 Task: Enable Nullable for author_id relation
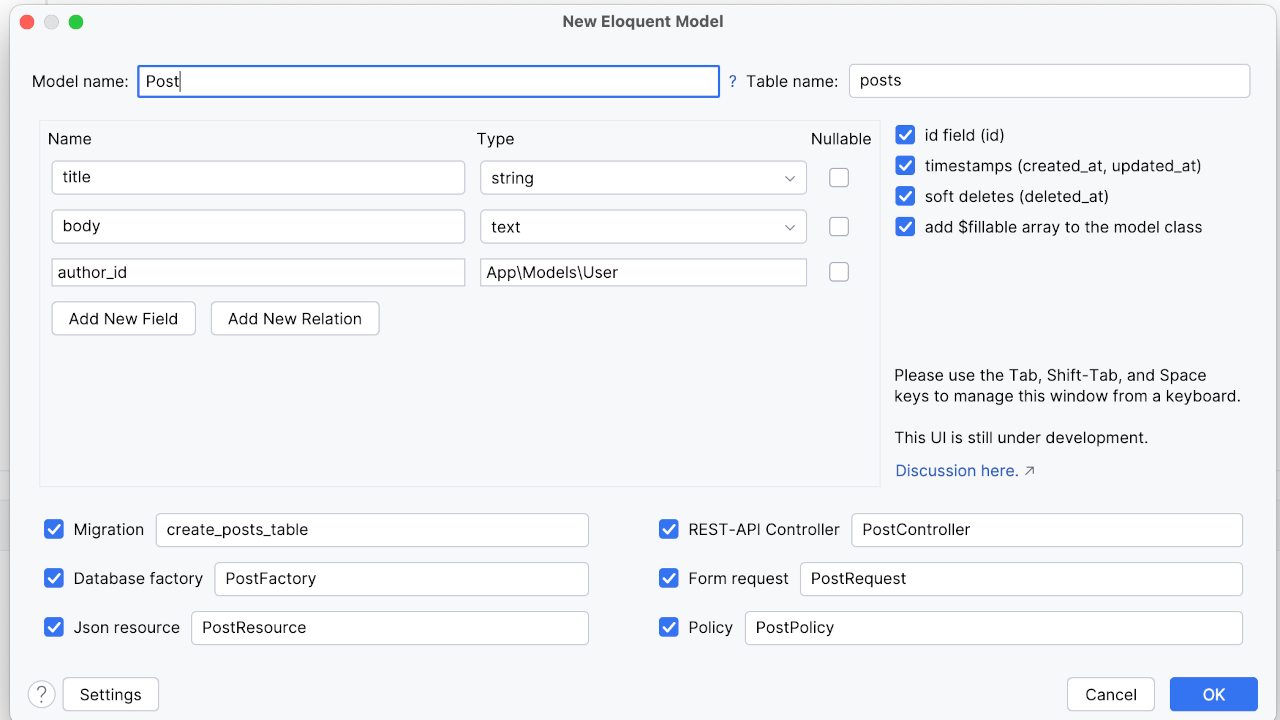click(x=839, y=272)
